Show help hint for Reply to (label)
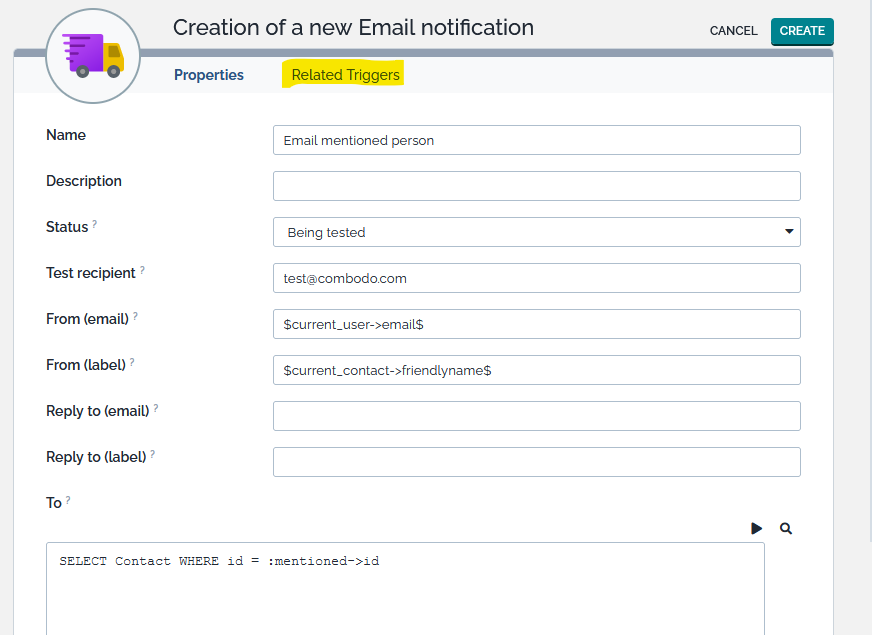 [153, 455]
